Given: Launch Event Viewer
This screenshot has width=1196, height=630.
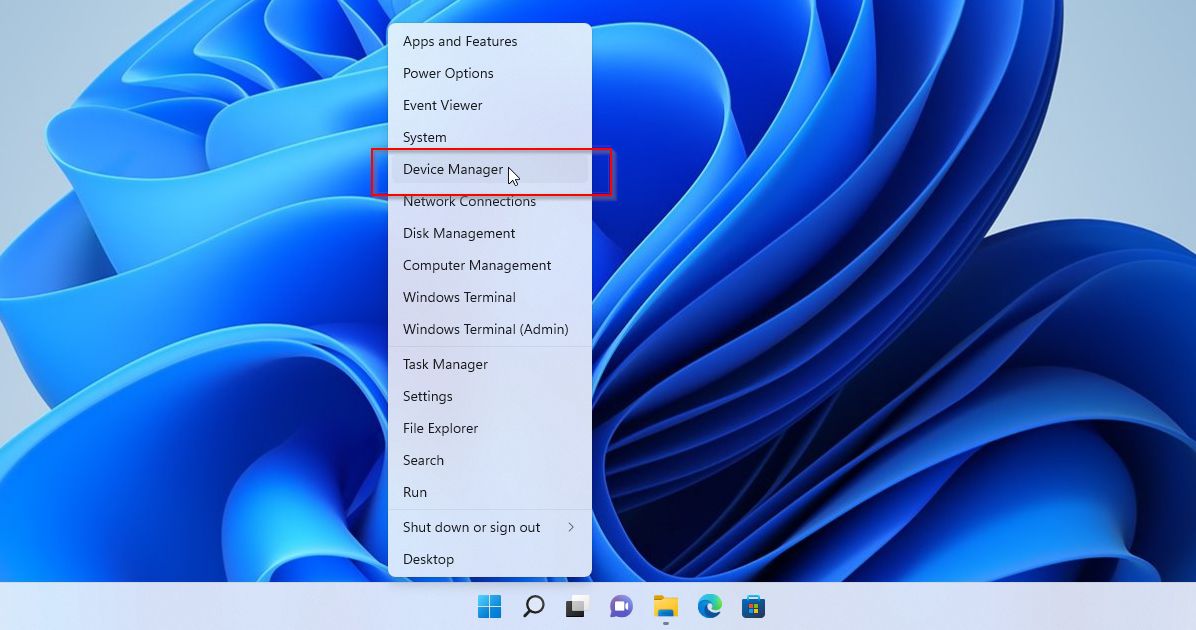Looking at the screenshot, I should click(442, 105).
